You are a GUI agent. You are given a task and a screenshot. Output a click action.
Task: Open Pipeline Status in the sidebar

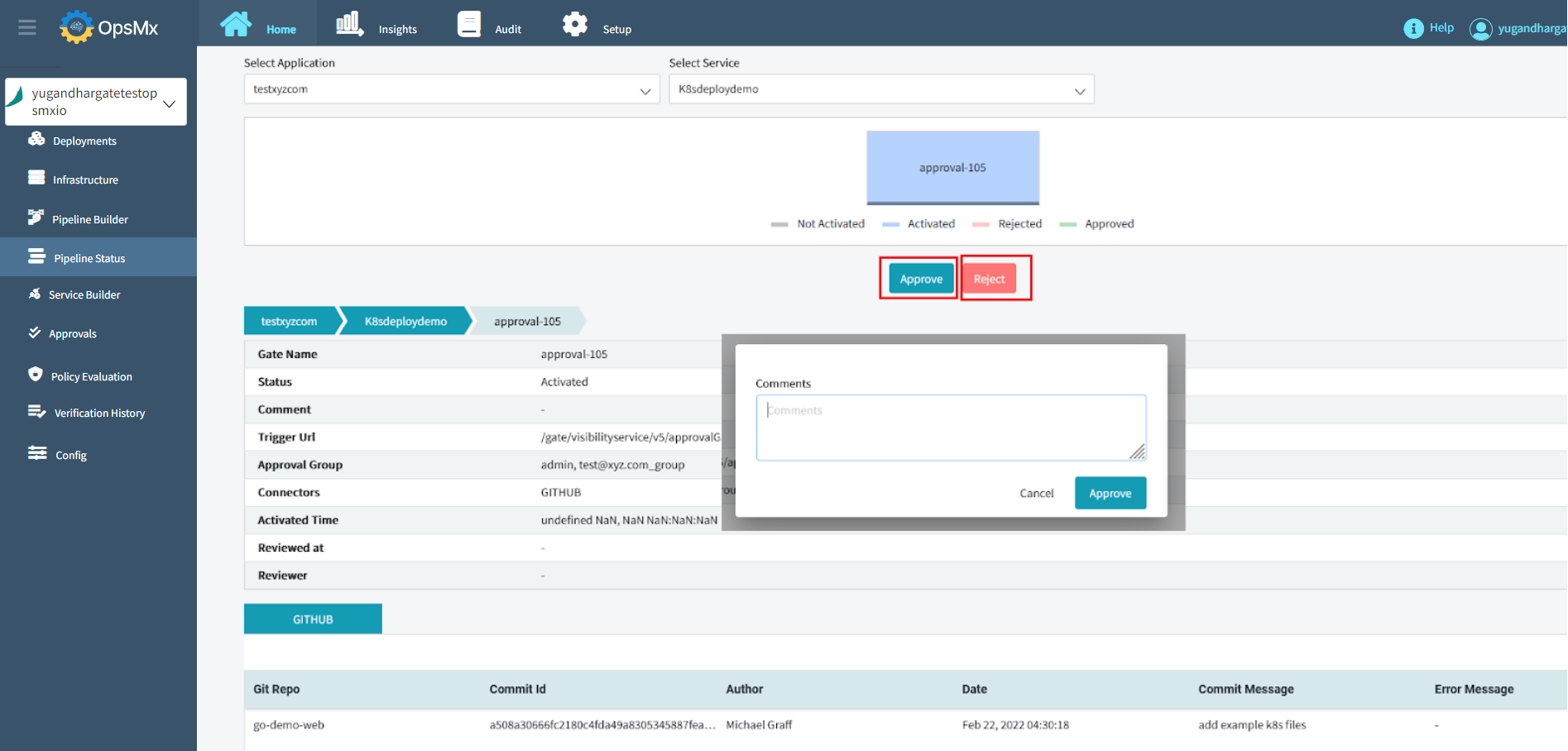coord(89,258)
